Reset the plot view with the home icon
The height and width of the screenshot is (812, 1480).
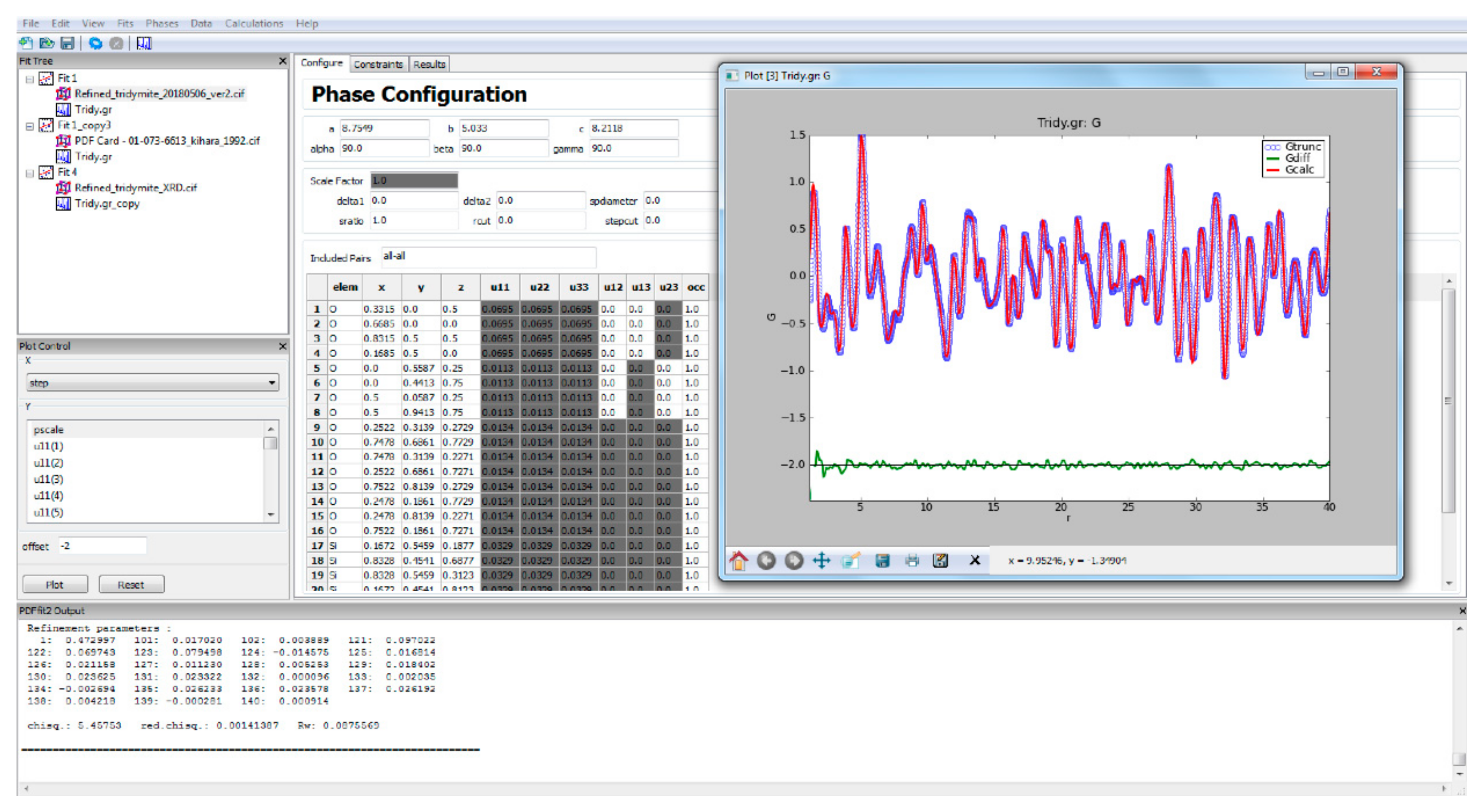click(739, 561)
